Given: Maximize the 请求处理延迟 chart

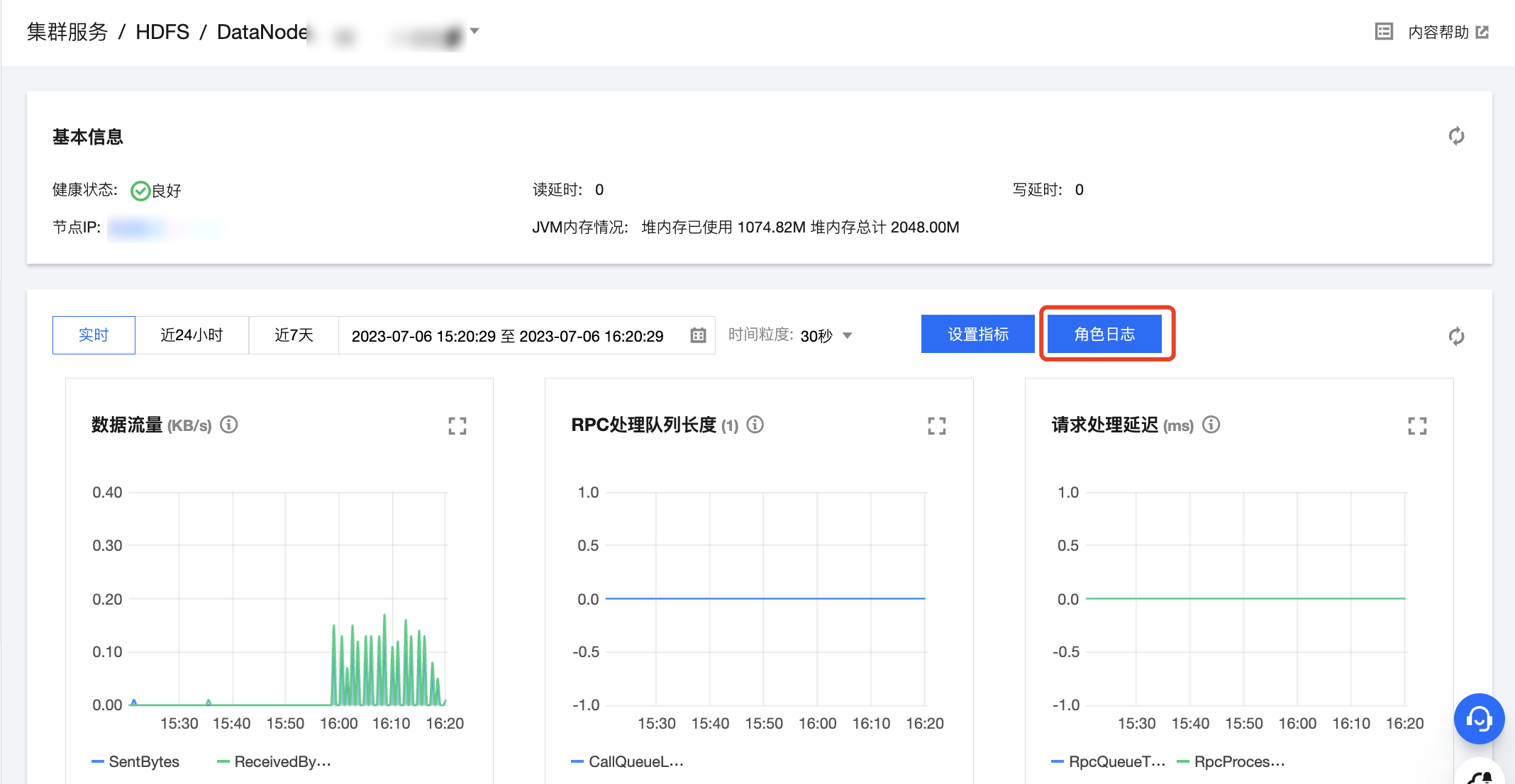Looking at the screenshot, I should click(1417, 425).
